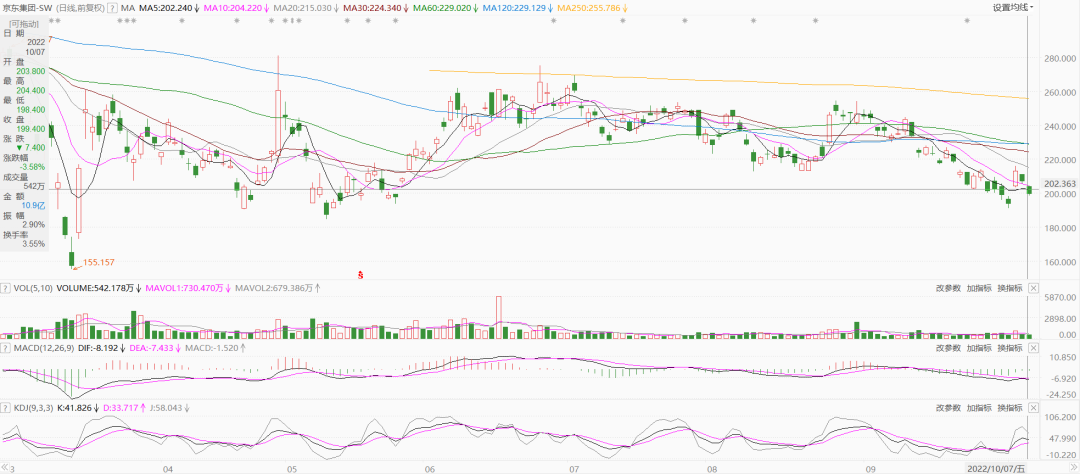Viewport: 1080px width, 474px height.
Task: Click the turnover rate 3.55% in info panel
Action: coord(32,244)
